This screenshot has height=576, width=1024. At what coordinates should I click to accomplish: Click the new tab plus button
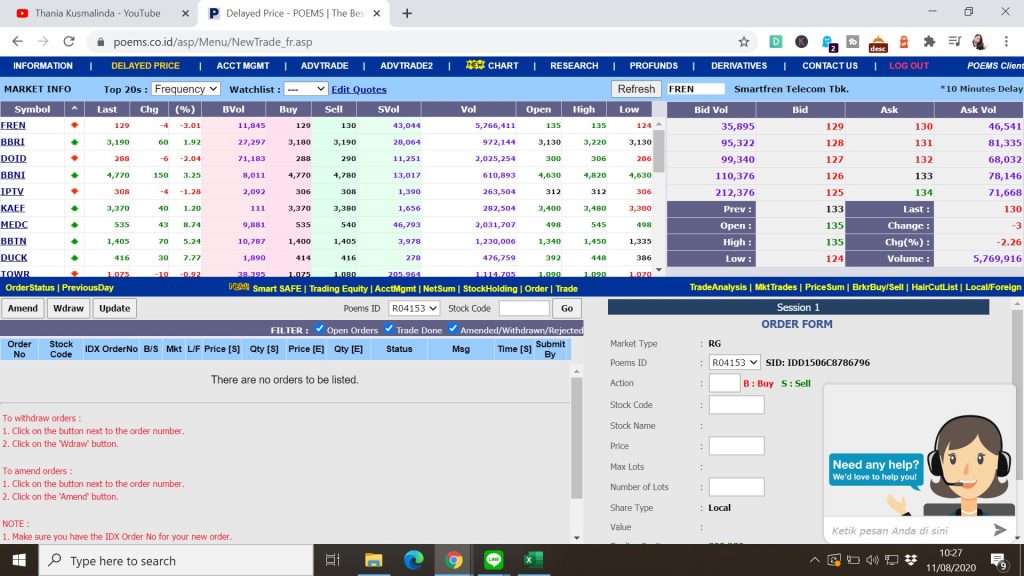click(407, 14)
